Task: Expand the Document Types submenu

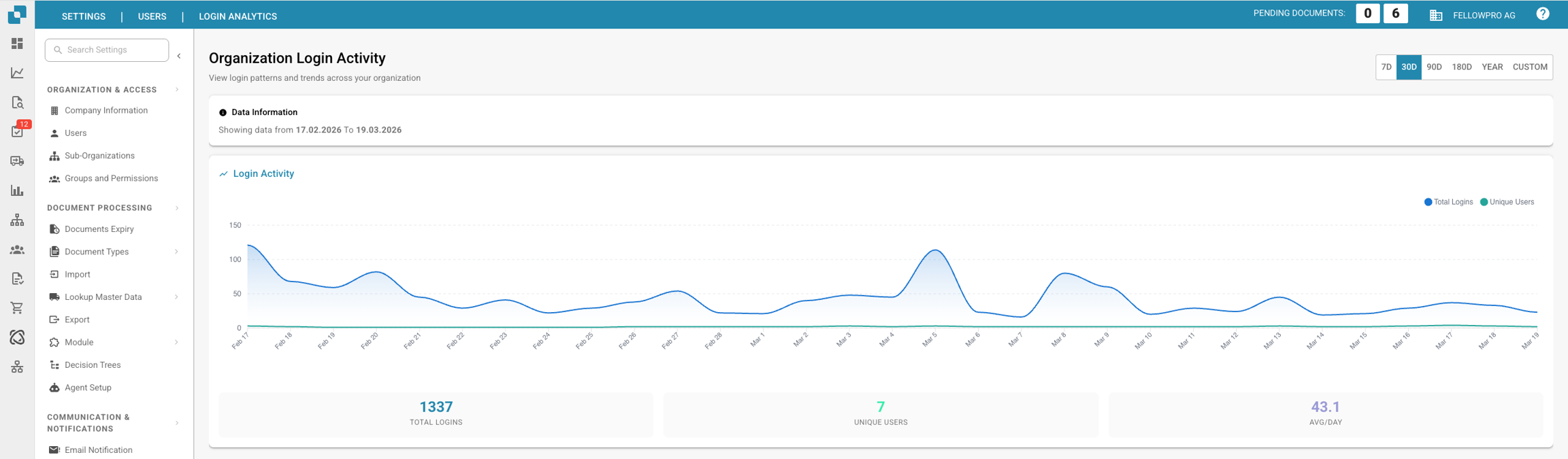Action: 176,252
